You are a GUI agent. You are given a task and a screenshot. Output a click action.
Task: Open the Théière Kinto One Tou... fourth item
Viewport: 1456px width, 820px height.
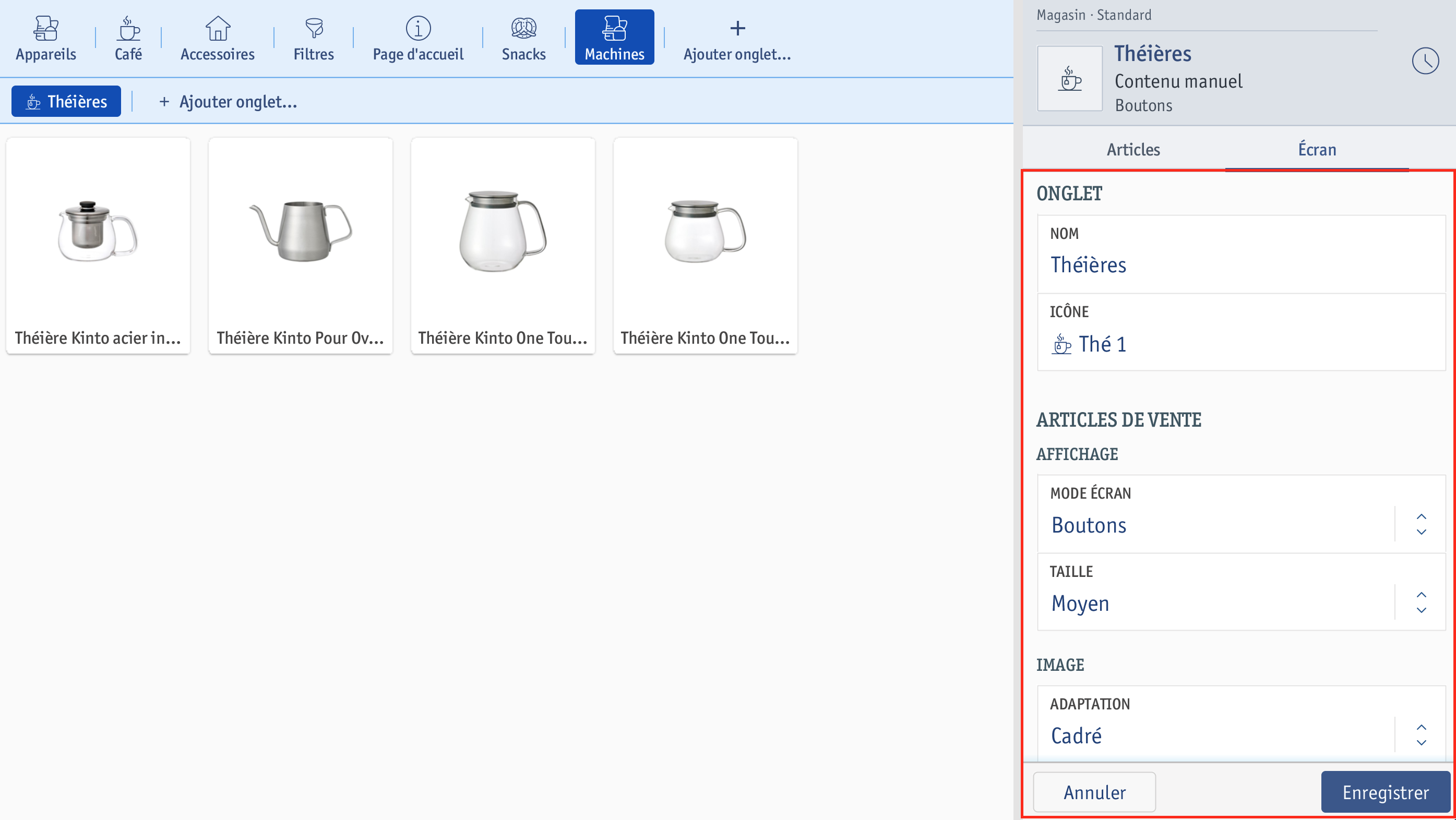click(706, 246)
